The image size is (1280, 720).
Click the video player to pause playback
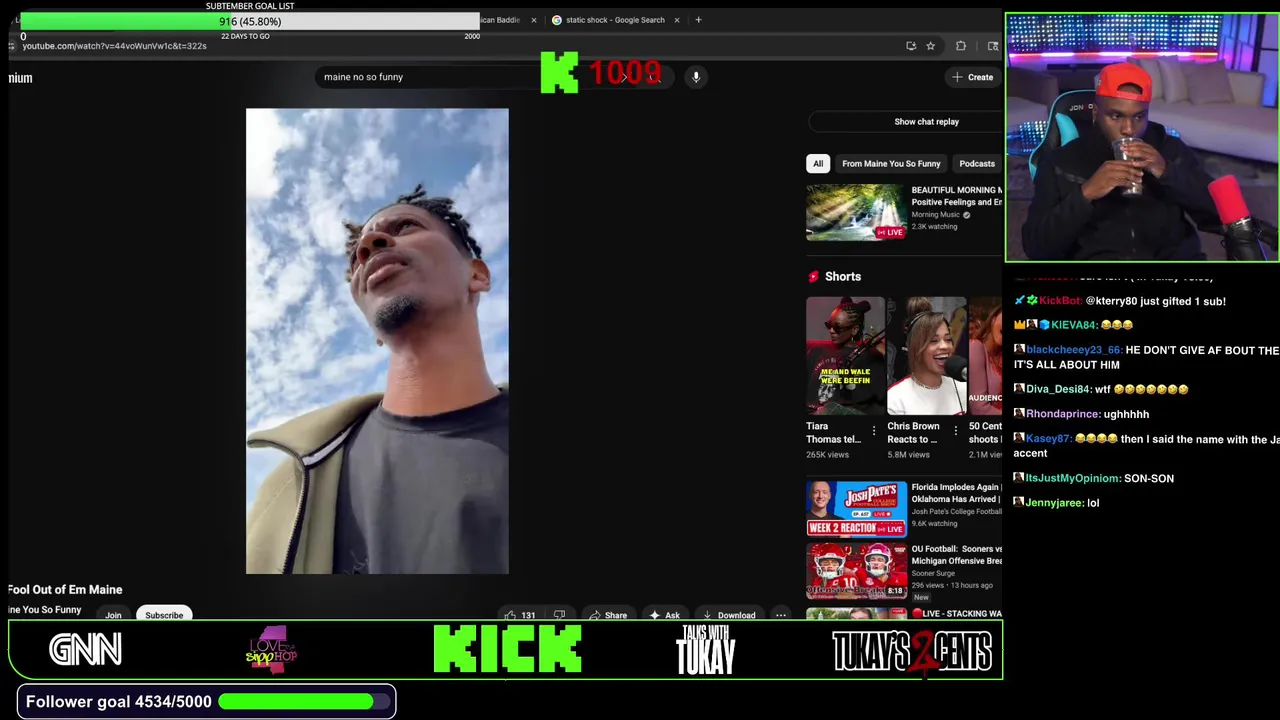point(377,341)
